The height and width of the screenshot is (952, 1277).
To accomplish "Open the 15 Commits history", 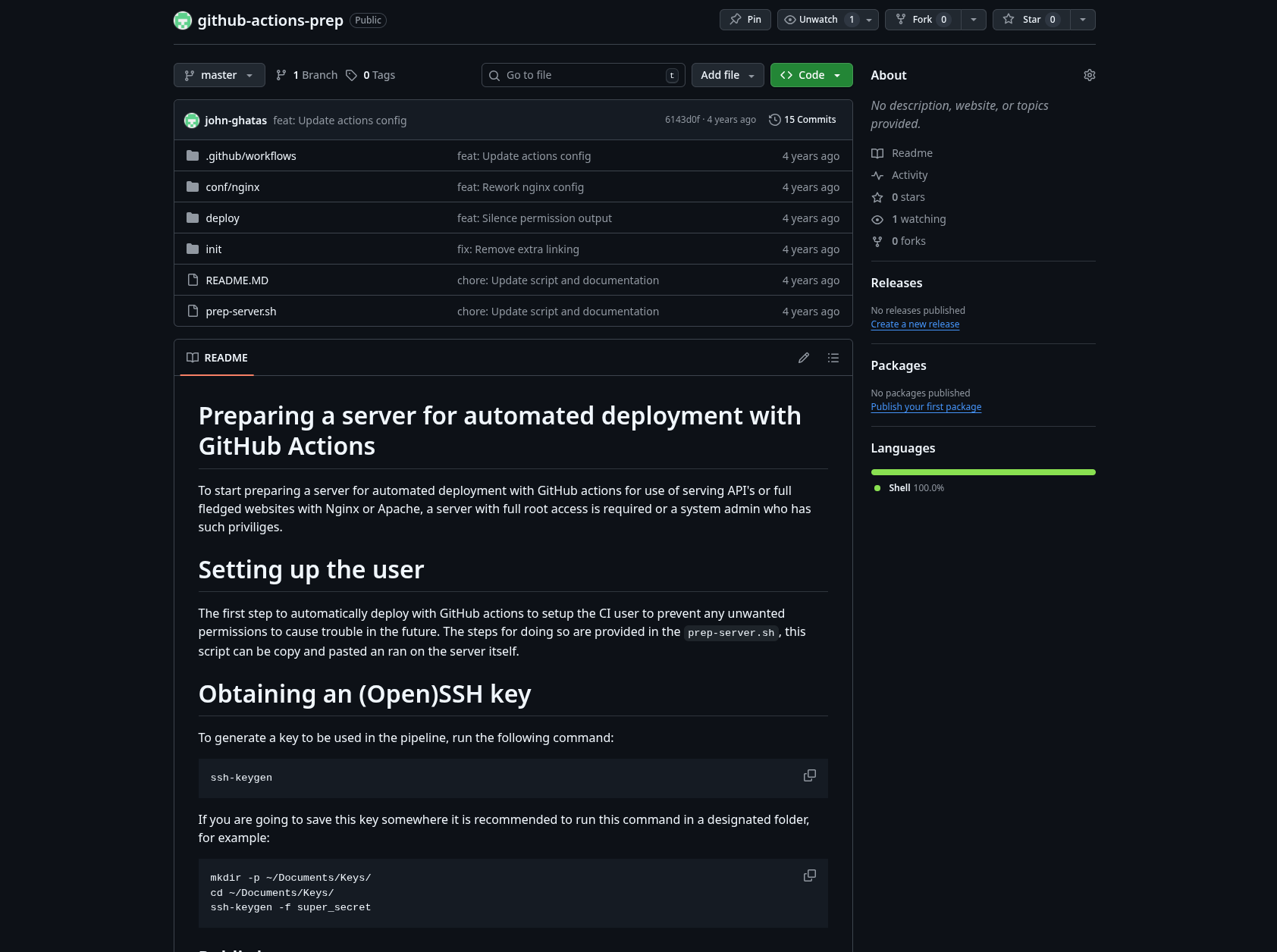I will (802, 120).
